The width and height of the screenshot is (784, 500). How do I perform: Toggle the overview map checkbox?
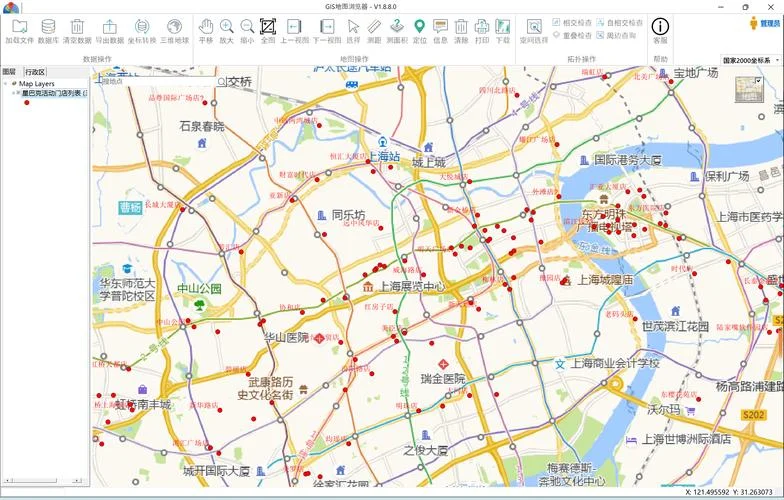[758, 80]
